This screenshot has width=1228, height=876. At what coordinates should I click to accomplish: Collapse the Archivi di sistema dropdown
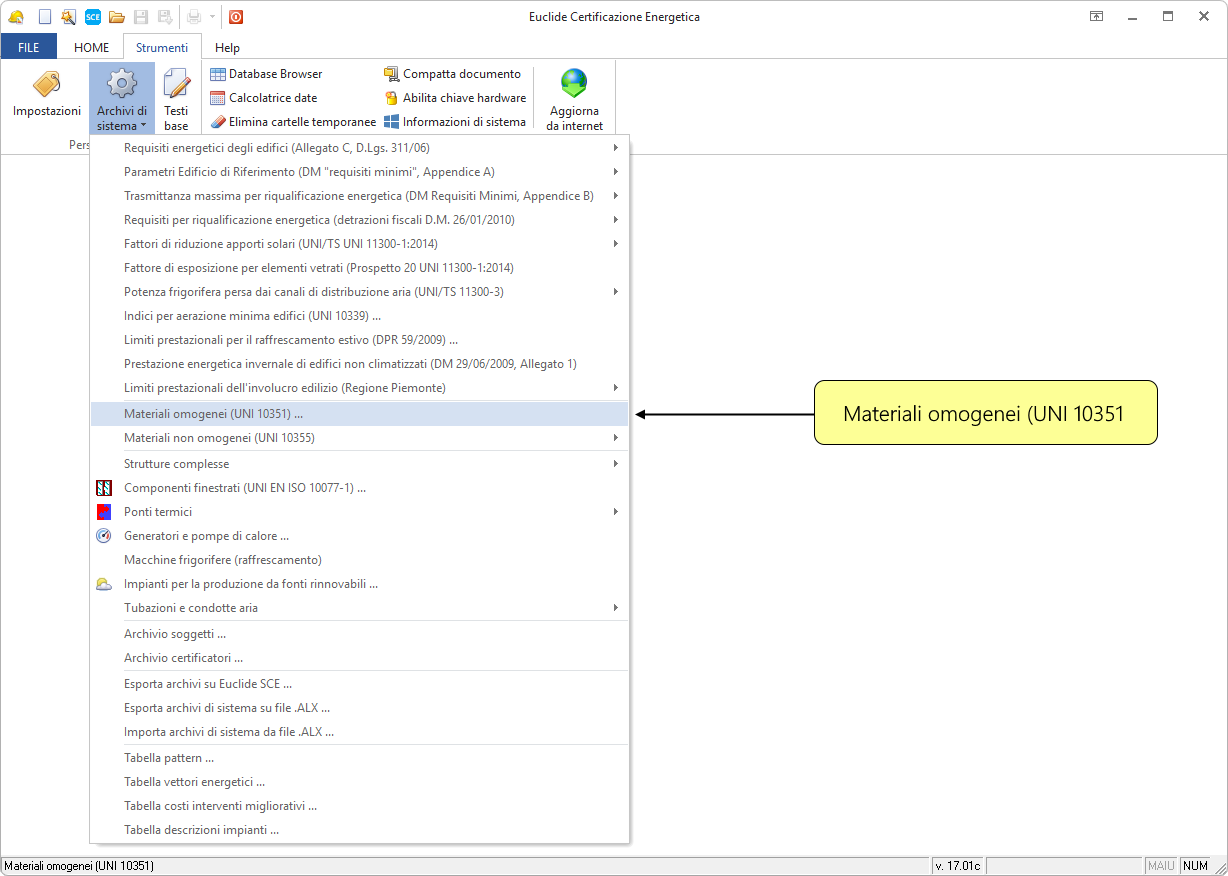122,98
